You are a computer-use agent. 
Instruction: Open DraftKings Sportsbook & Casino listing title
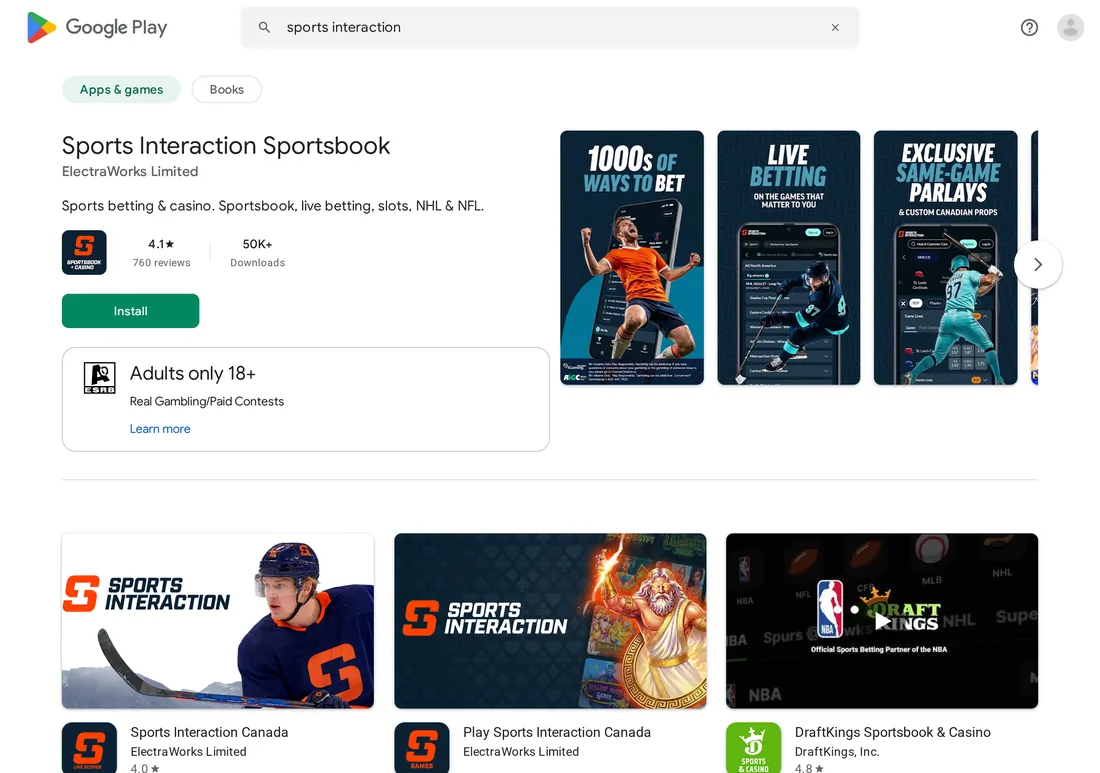(892, 732)
